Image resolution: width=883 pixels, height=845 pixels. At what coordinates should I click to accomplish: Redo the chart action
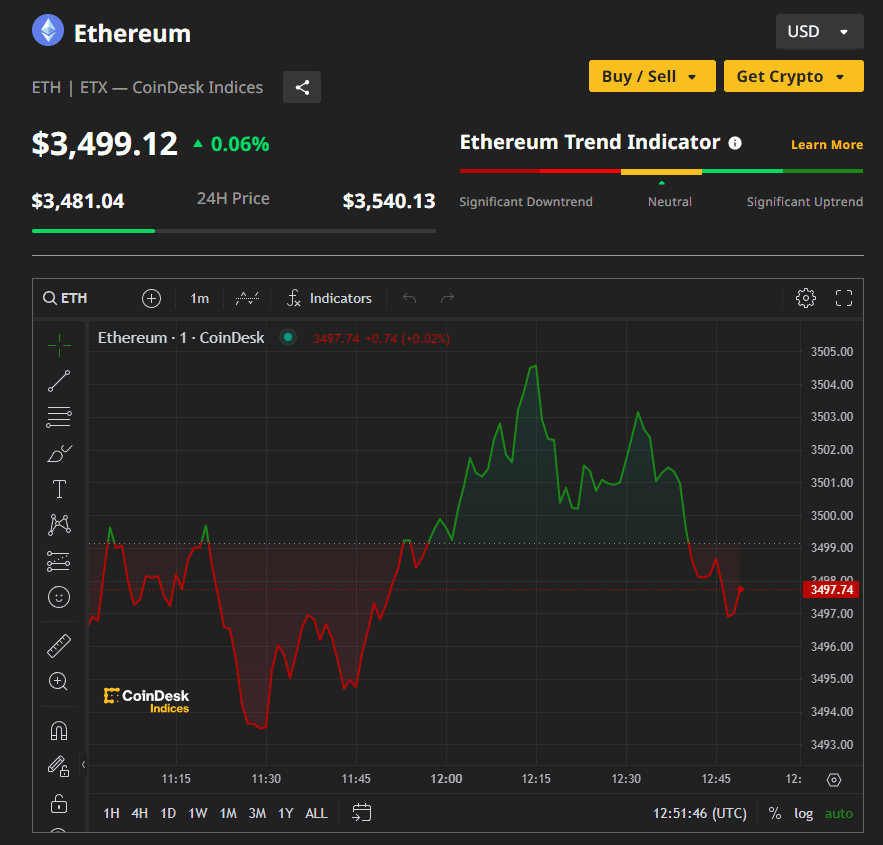point(447,298)
